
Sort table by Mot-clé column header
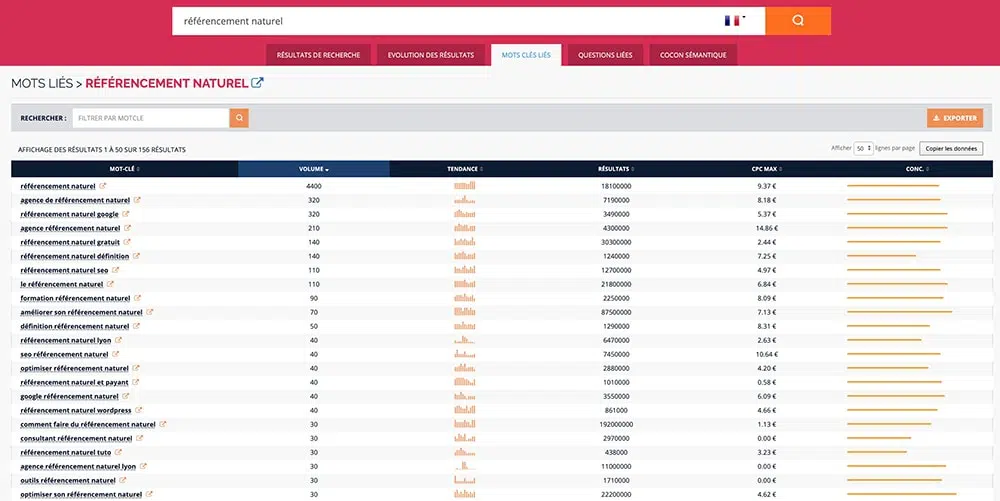click(x=124, y=169)
